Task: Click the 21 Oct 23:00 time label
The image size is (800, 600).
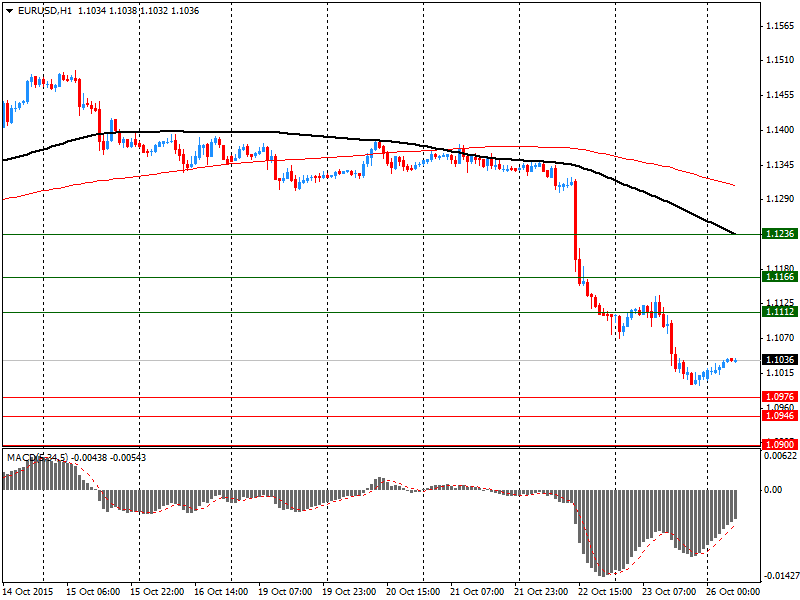Action: pyautogui.click(x=542, y=592)
